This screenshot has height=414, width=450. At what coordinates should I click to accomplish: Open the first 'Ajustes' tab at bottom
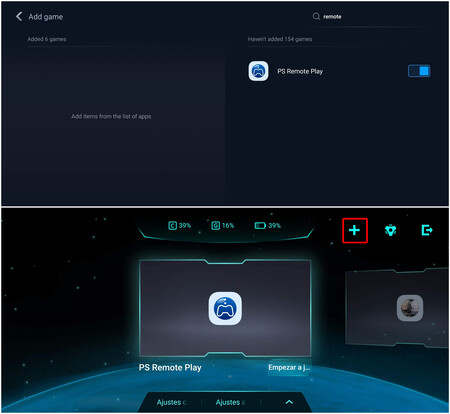click(172, 402)
